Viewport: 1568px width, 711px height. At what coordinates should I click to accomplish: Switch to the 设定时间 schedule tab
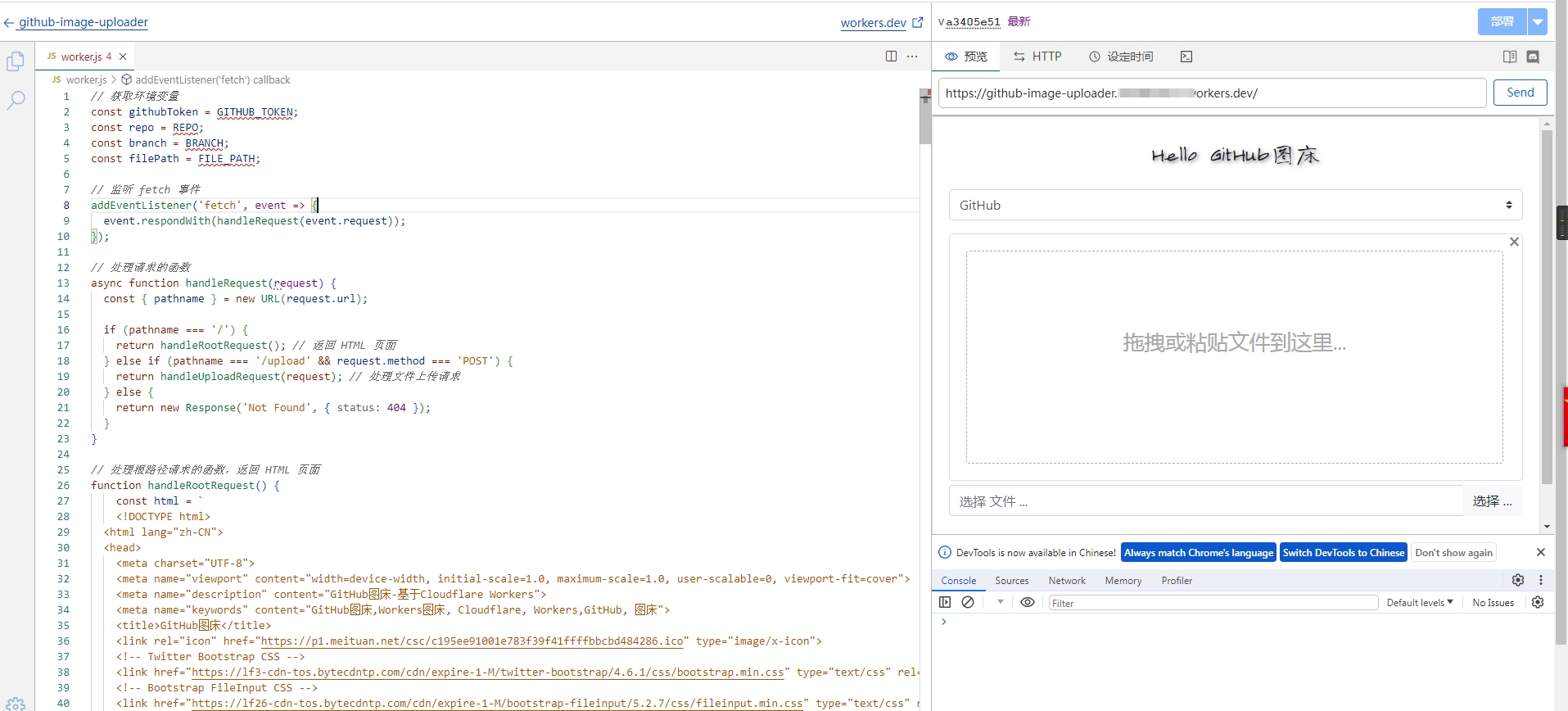click(x=1121, y=57)
